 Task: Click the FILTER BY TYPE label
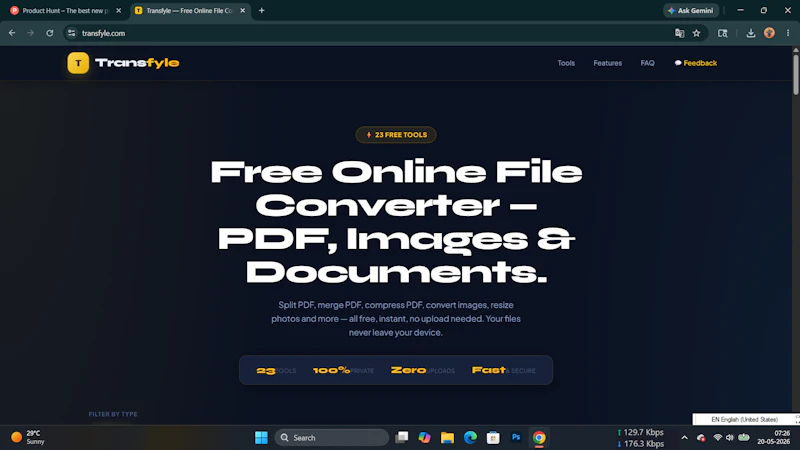pyautogui.click(x=113, y=414)
